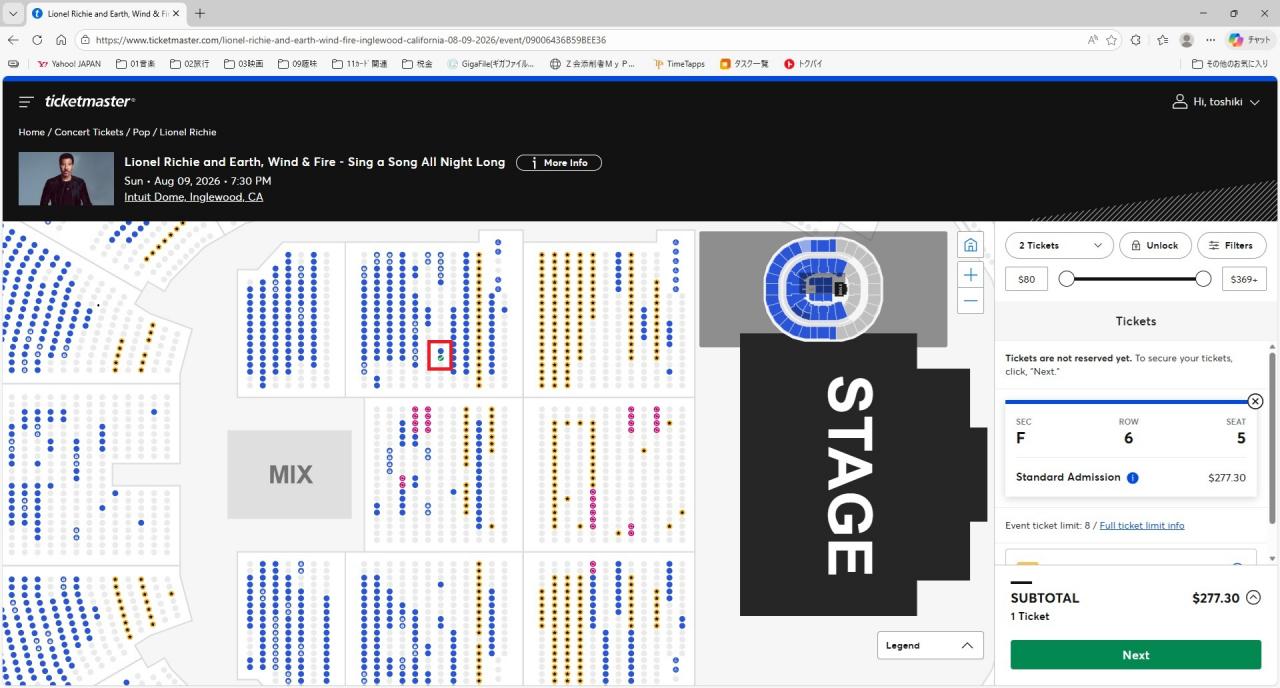Open the Hi, toshiki account menu
The width and height of the screenshot is (1280, 688).
1216,102
